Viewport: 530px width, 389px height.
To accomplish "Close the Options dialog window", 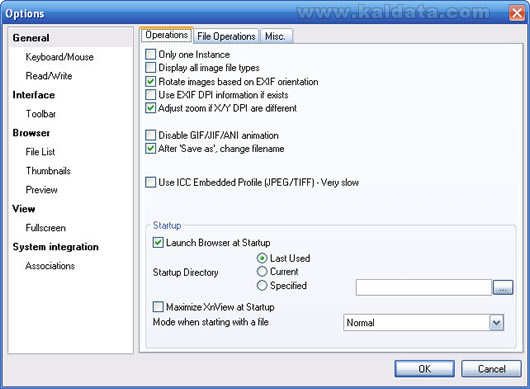I will [517, 13].
